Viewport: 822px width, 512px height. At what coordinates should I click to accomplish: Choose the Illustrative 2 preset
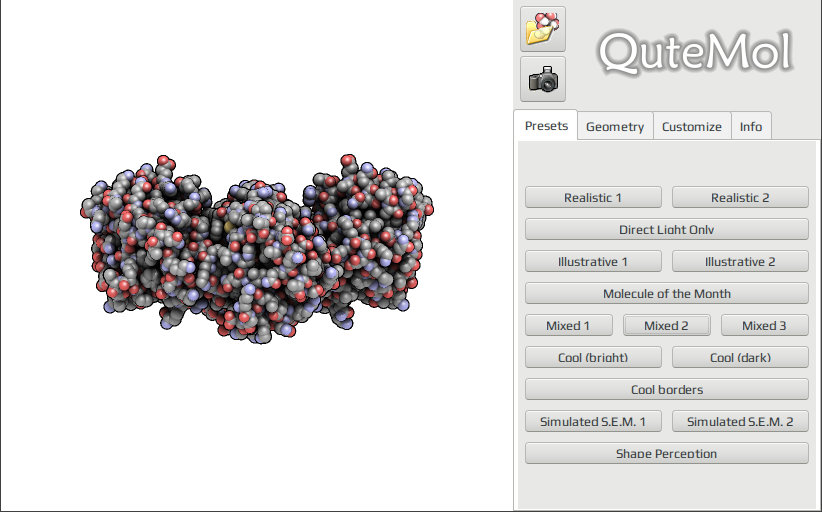740,262
